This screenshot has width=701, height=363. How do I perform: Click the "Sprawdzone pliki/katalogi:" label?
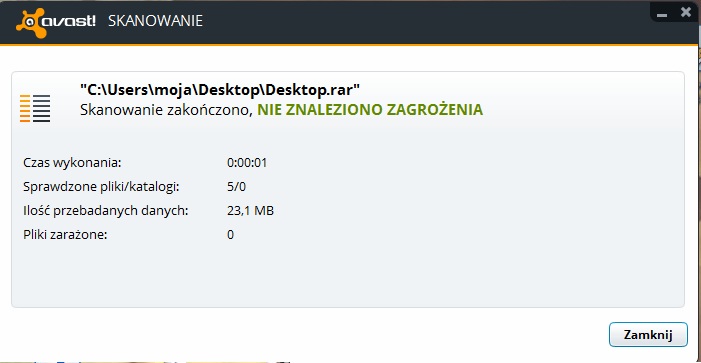101,187
